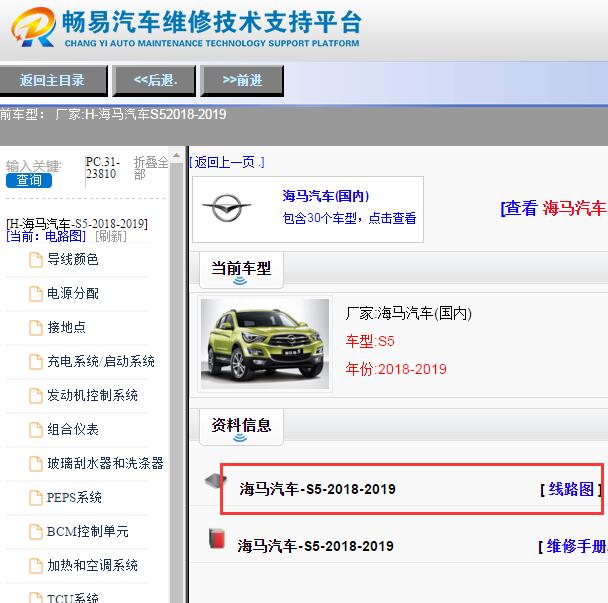Screen dimensions: 608x603
Task: Click the document icon beside 接地点
Action: 36,328
